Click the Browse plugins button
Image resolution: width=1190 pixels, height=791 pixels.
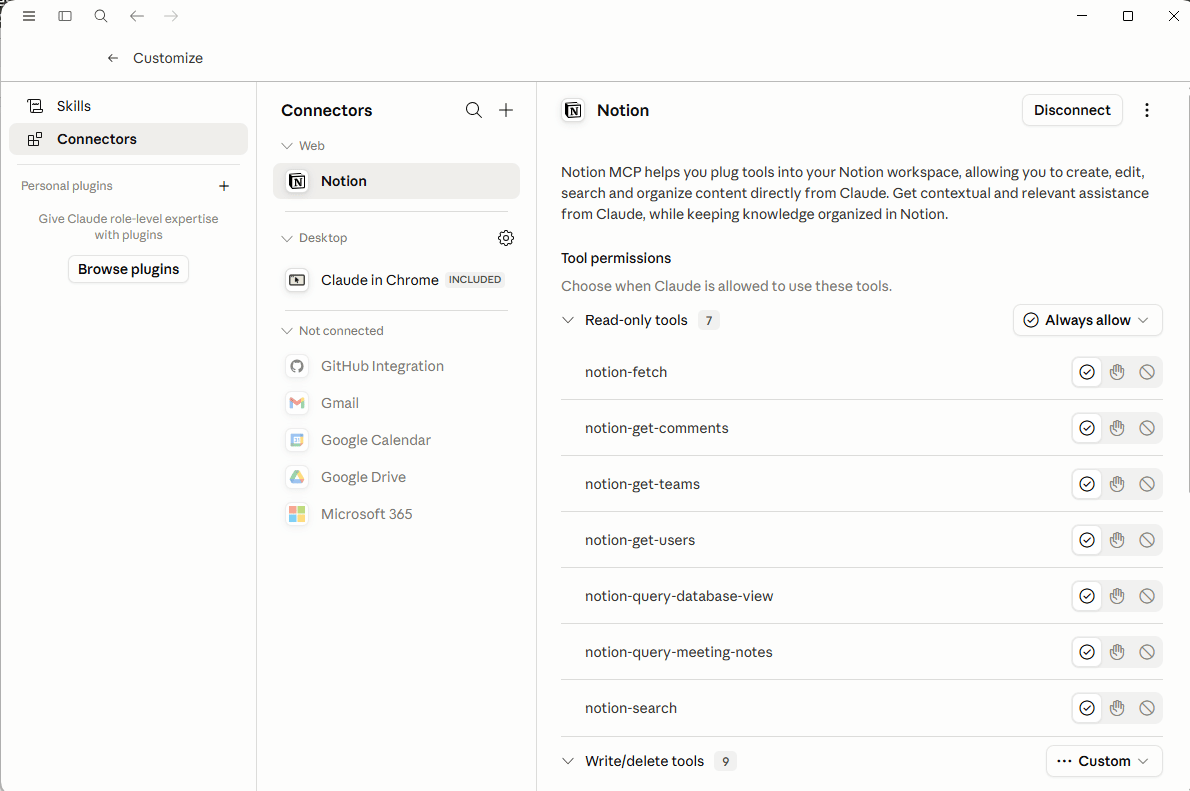(x=128, y=269)
